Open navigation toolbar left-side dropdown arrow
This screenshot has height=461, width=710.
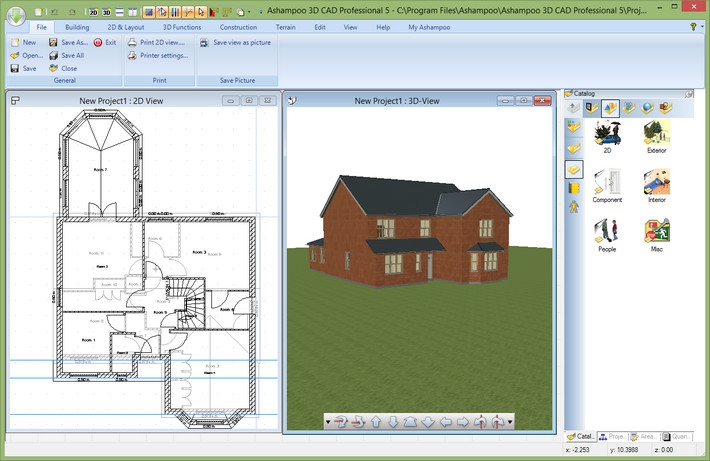click(x=328, y=422)
